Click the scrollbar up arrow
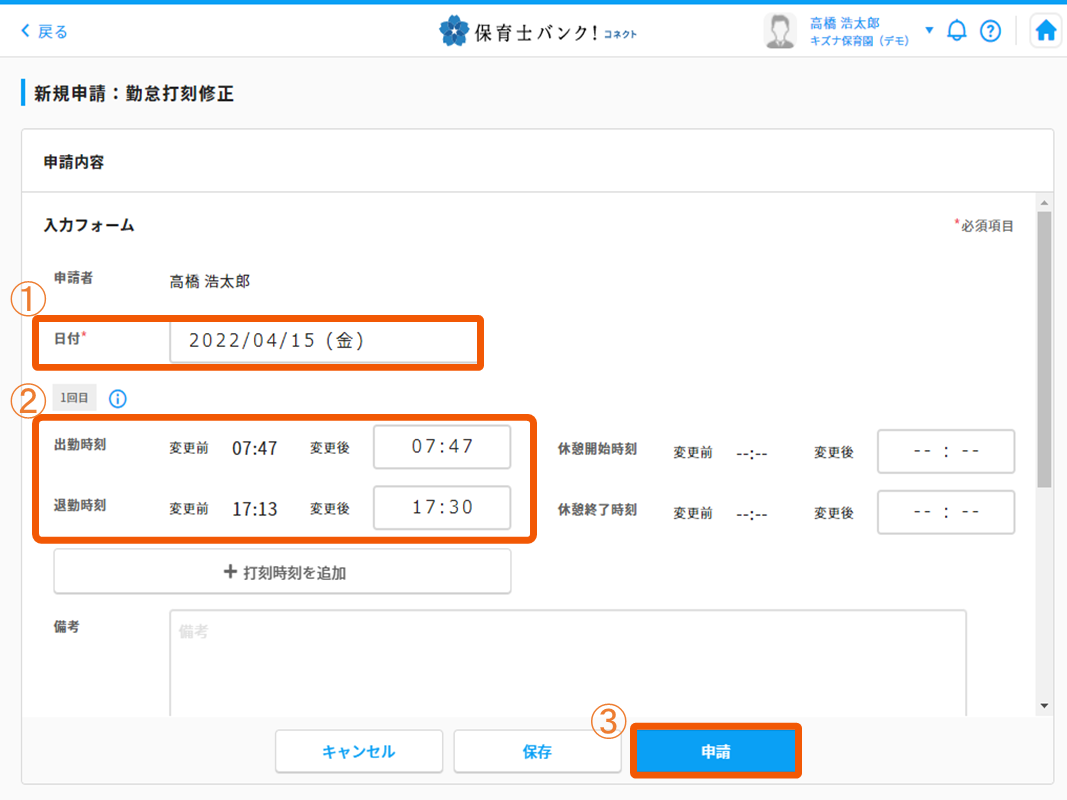Image resolution: width=1067 pixels, height=800 pixels. 1045,202
